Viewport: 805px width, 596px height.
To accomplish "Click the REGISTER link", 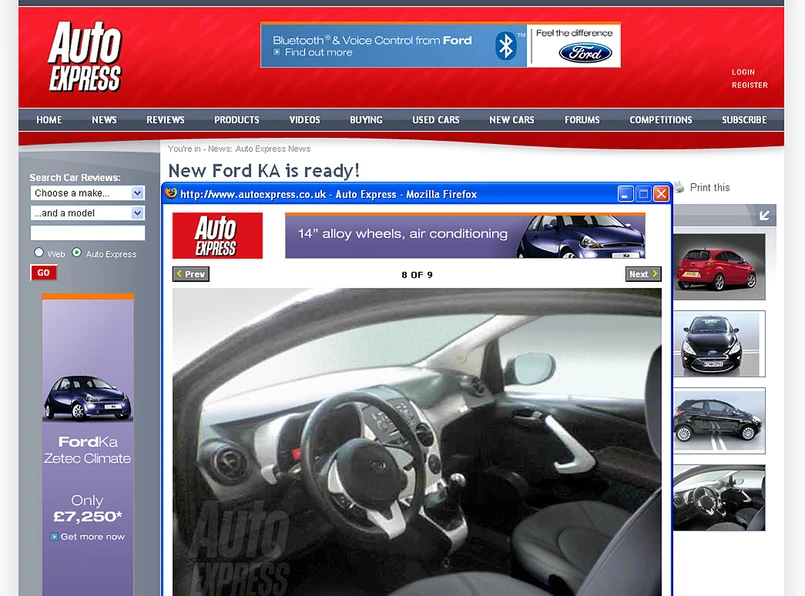I will 750,85.
